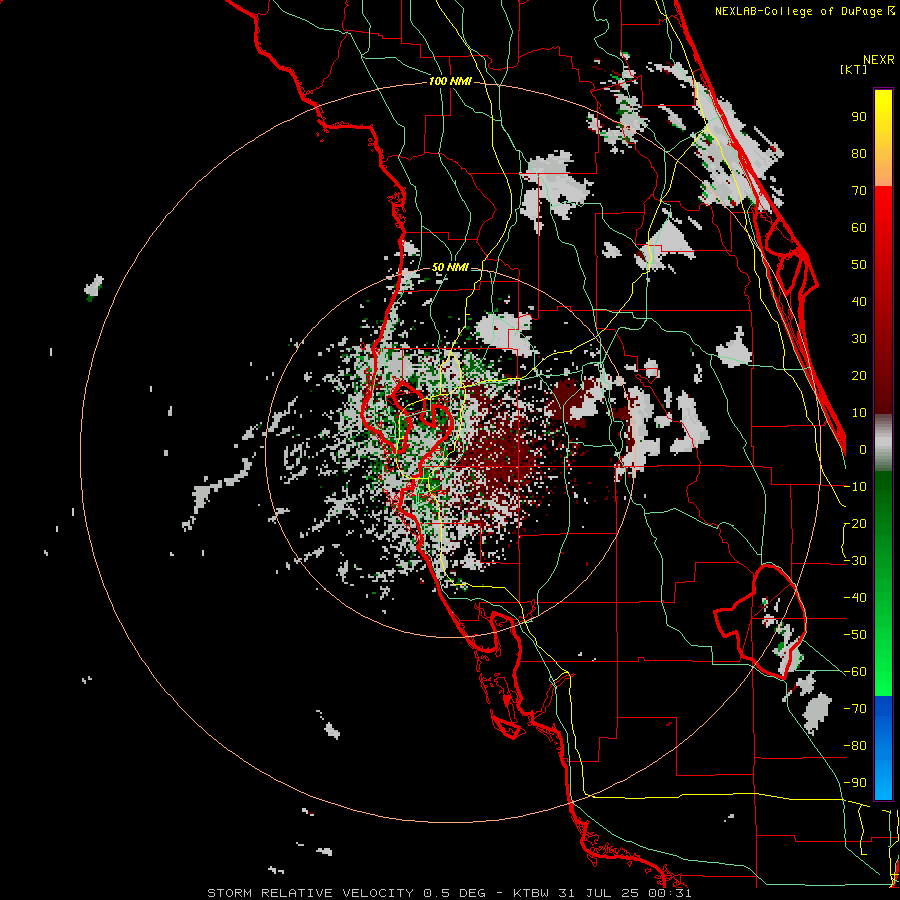Click the positive 10 knot scale label
Screen dimensions: 900x900
point(859,413)
